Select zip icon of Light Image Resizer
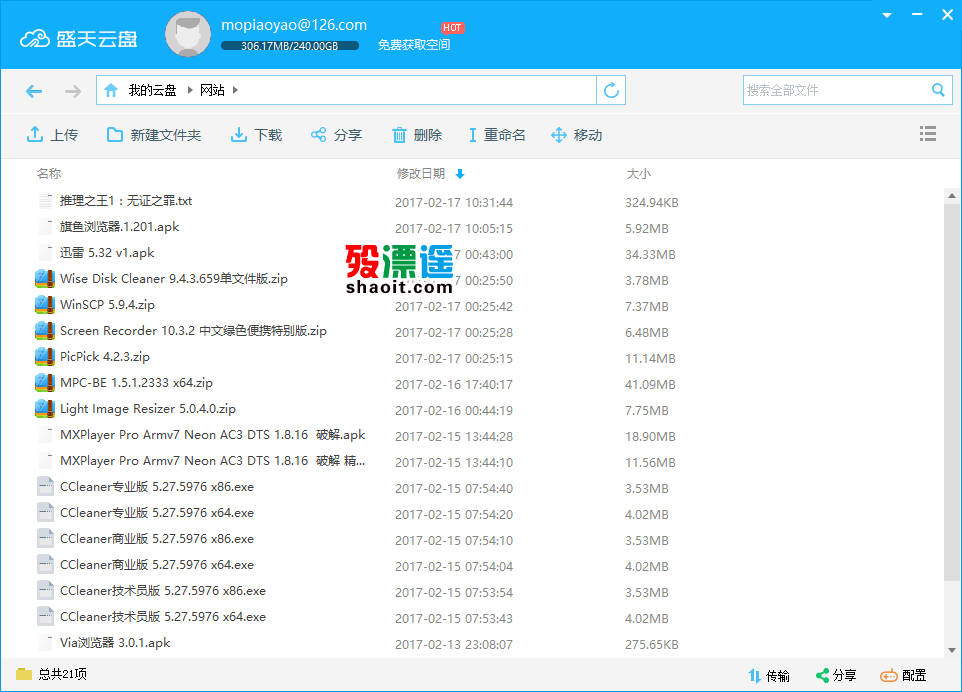 point(45,409)
